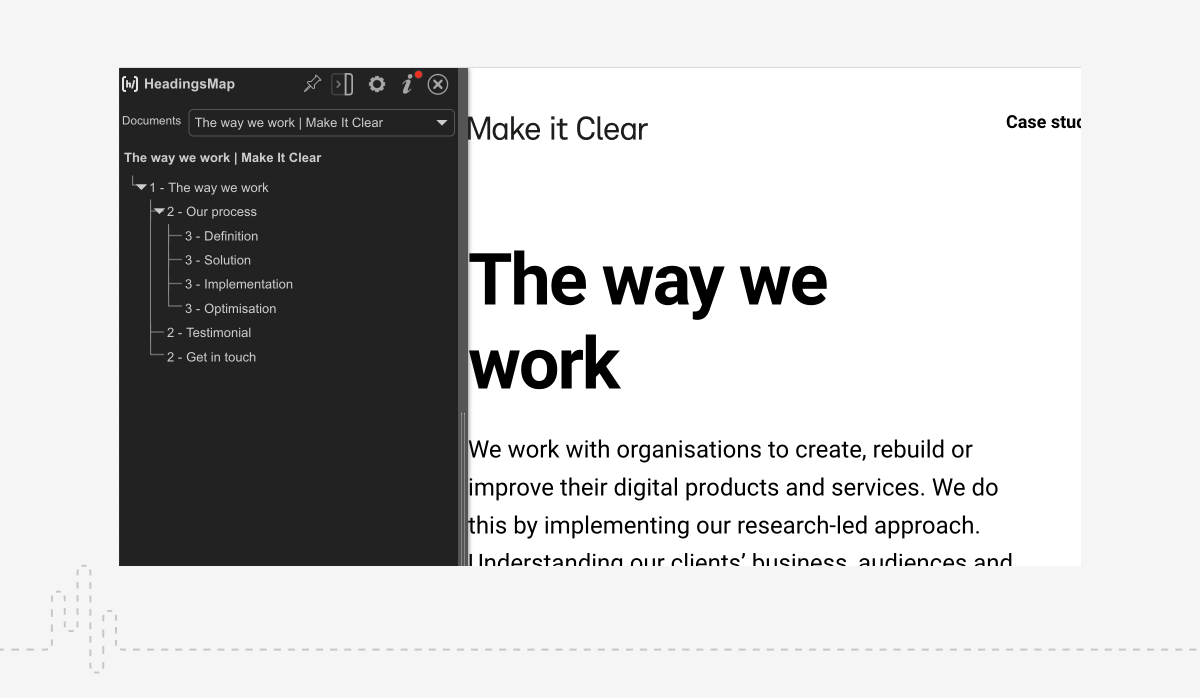Image resolution: width=1200 pixels, height=698 pixels.
Task: Jump to the '3 - Optimisation' heading
Action: 230,309
